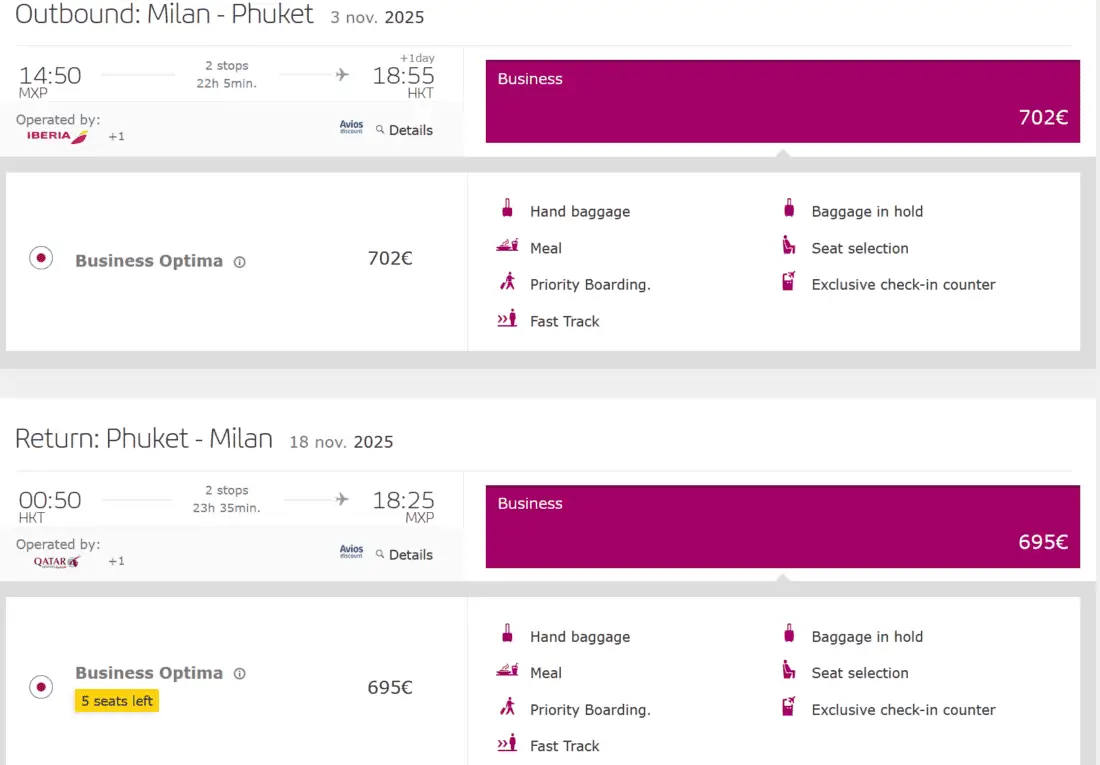Click the Avios discount icon on outbound flight
The width and height of the screenshot is (1100, 765).
coord(351,128)
